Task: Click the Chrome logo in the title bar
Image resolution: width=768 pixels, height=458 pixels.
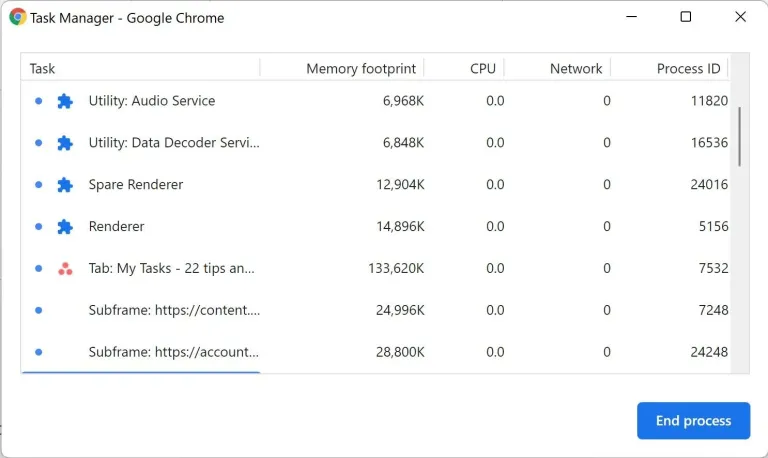Action: click(x=18, y=17)
